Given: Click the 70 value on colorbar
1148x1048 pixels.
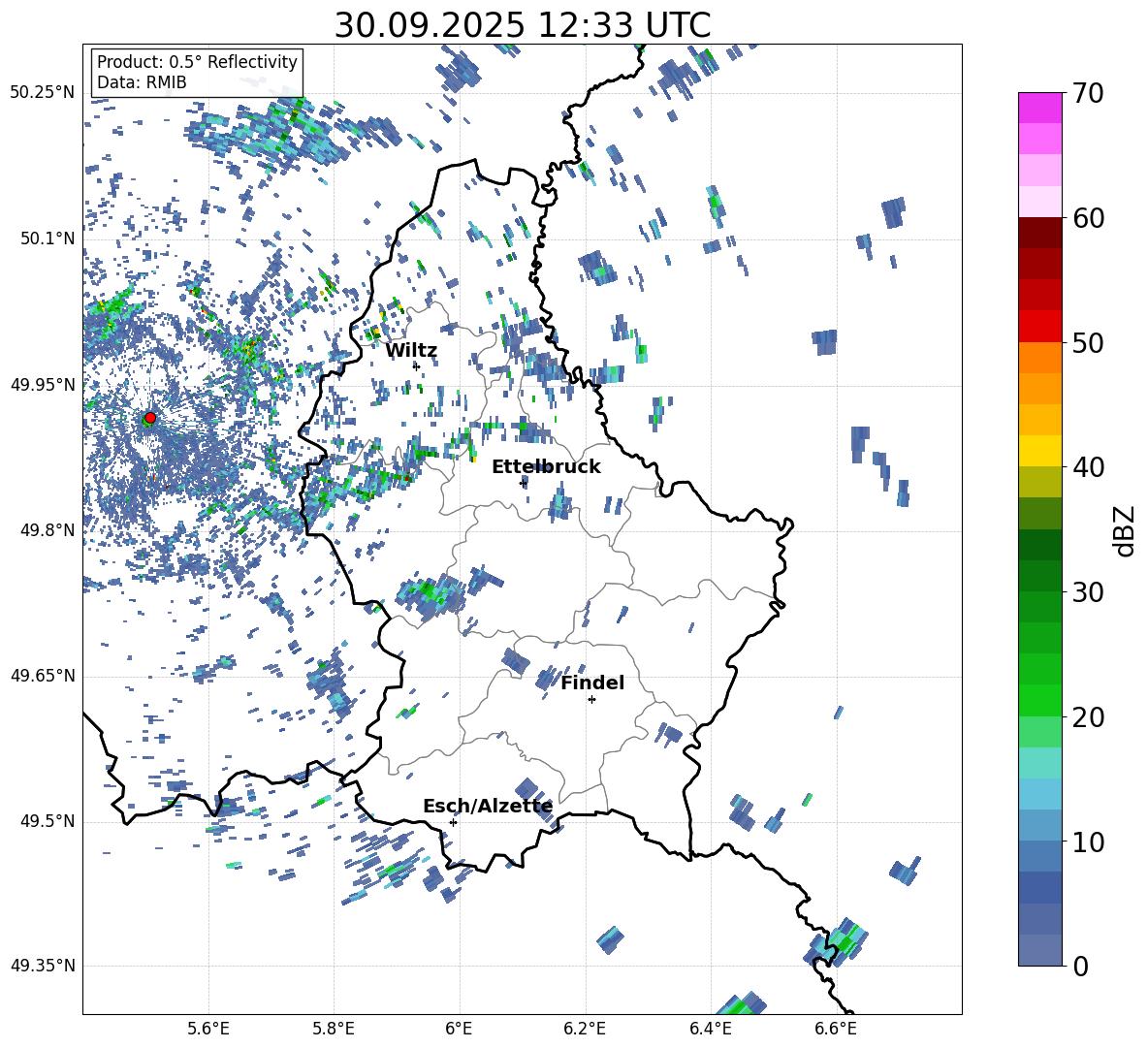Looking at the screenshot, I should (1089, 94).
